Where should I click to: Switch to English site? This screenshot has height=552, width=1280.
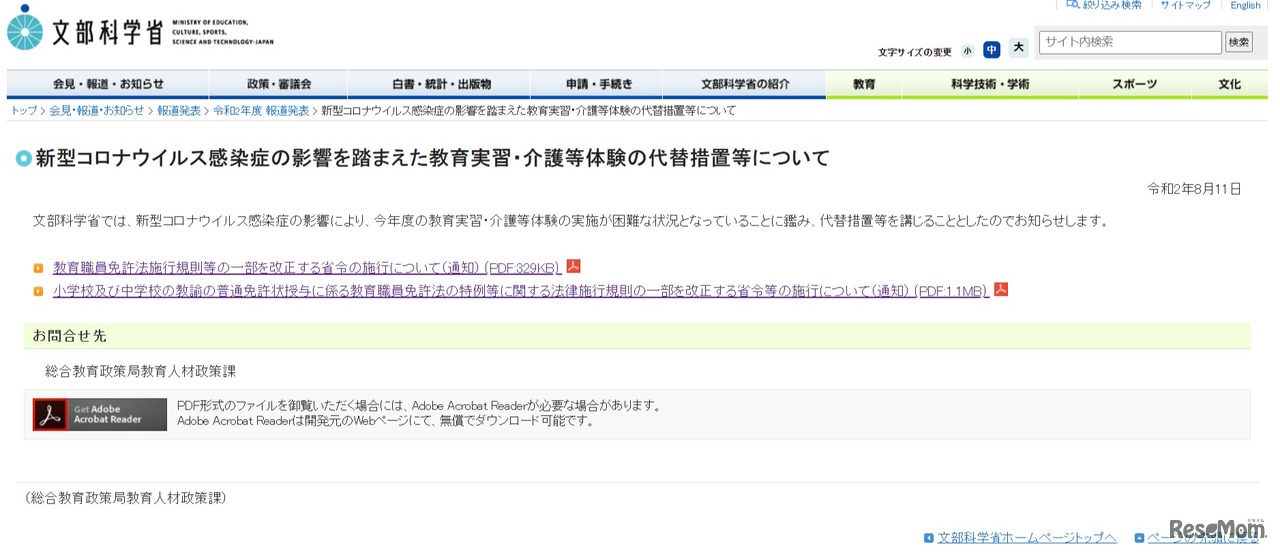tap(1245, 5)
